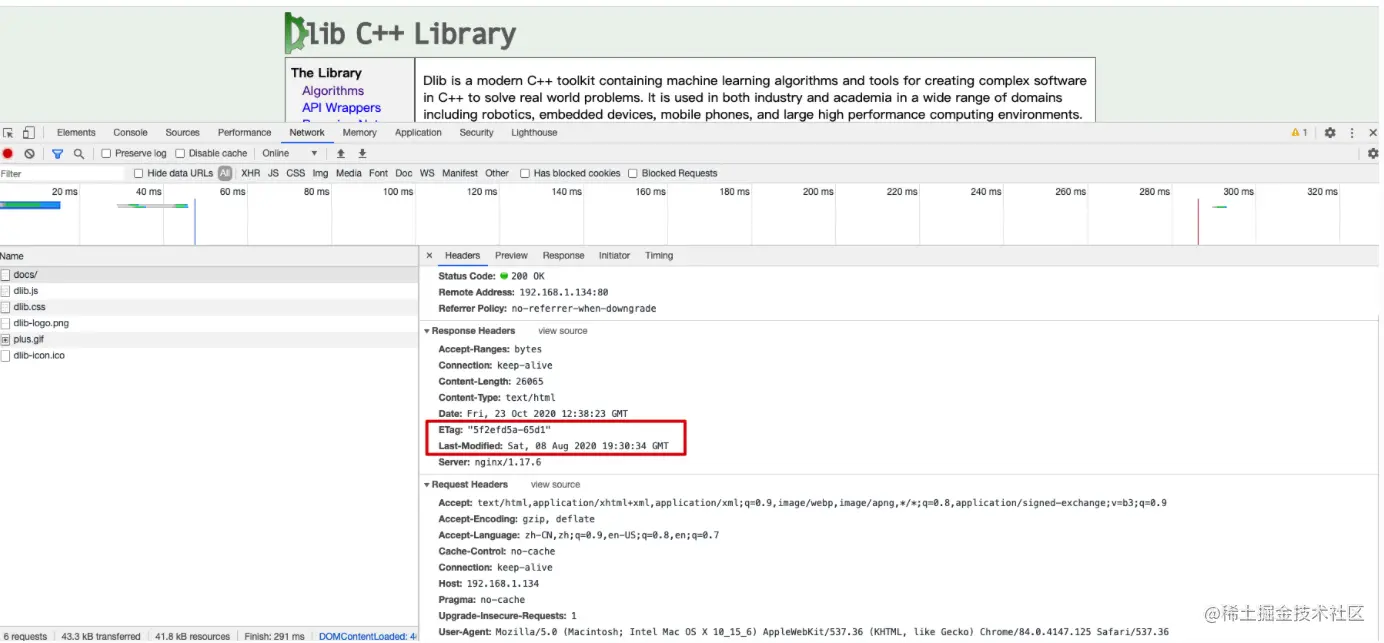Image resolution: width=1384 pixels, height=643 pixels.
Task: Clear the network log
Action: coord(30,154)
